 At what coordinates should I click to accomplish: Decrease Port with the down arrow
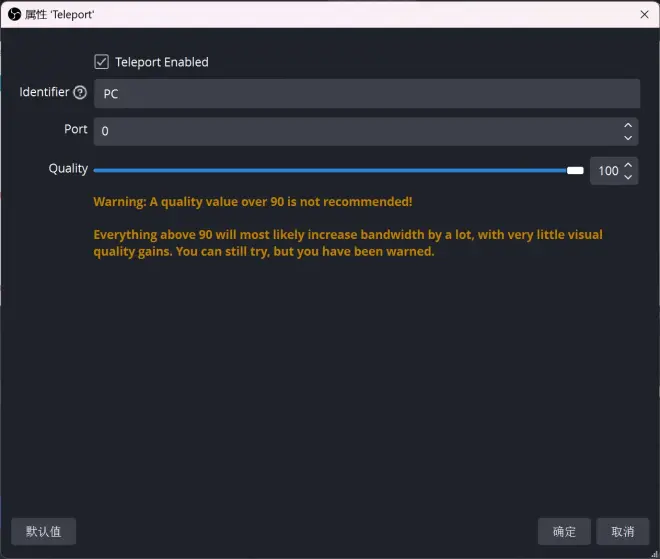(x=628, y=138)
